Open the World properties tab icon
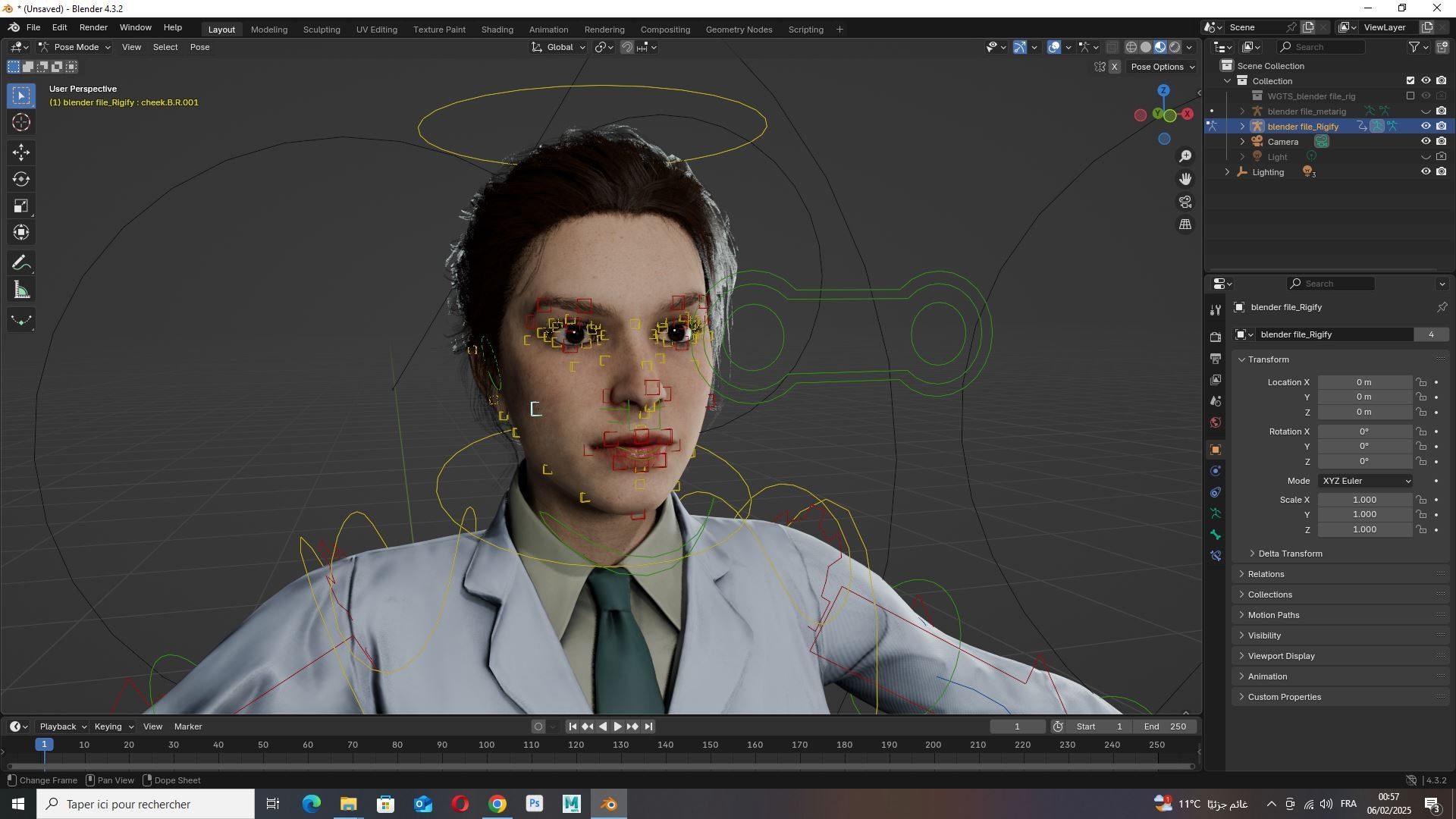 click(1216, 422)
